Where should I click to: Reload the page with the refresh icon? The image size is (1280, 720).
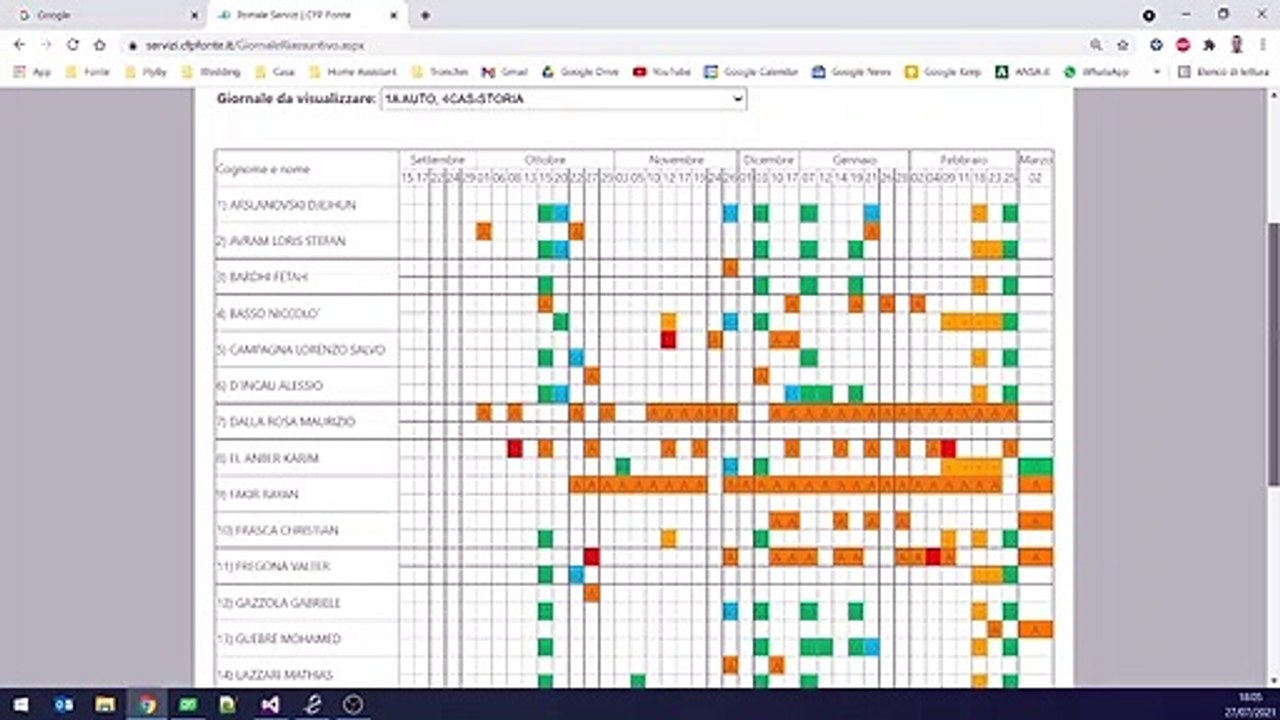point(72,45)
